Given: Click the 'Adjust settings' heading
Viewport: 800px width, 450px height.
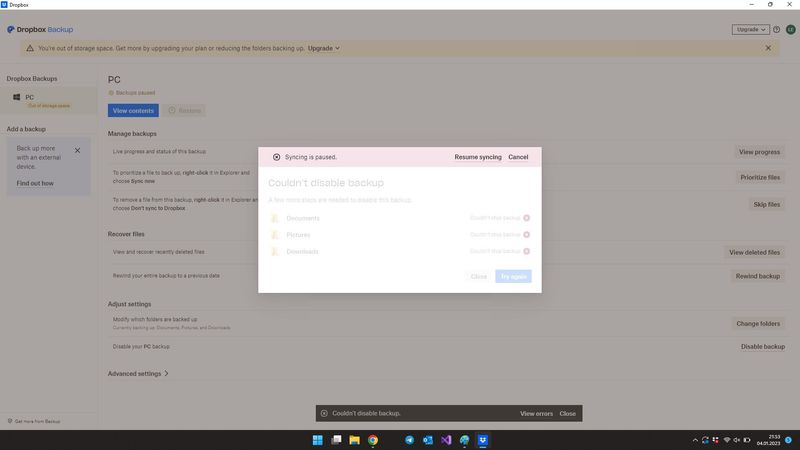Looking at the screenshot, I should pyautogui.click(x=129, y=304).
